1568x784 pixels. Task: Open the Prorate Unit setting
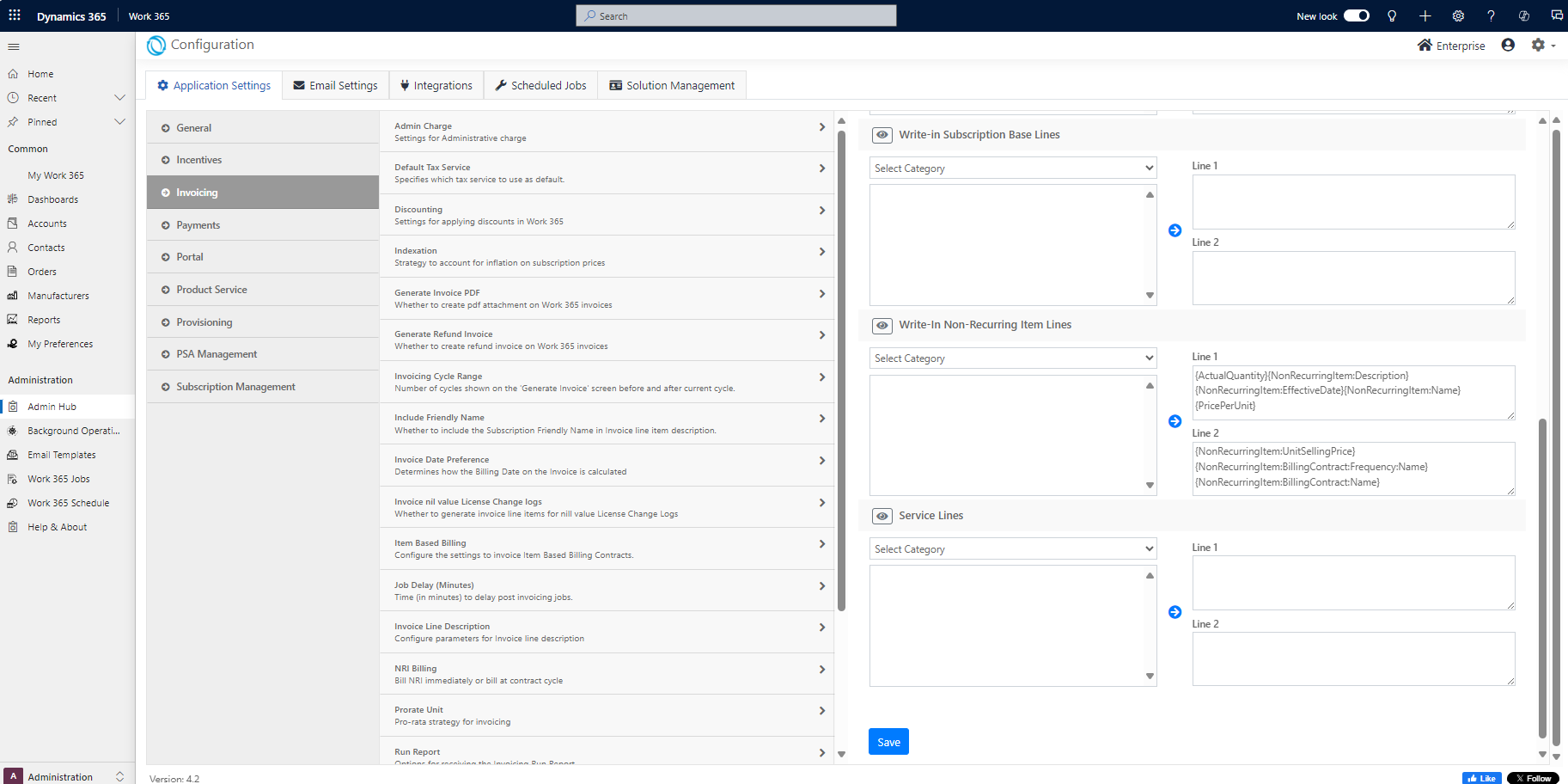[x=607, y=716]
